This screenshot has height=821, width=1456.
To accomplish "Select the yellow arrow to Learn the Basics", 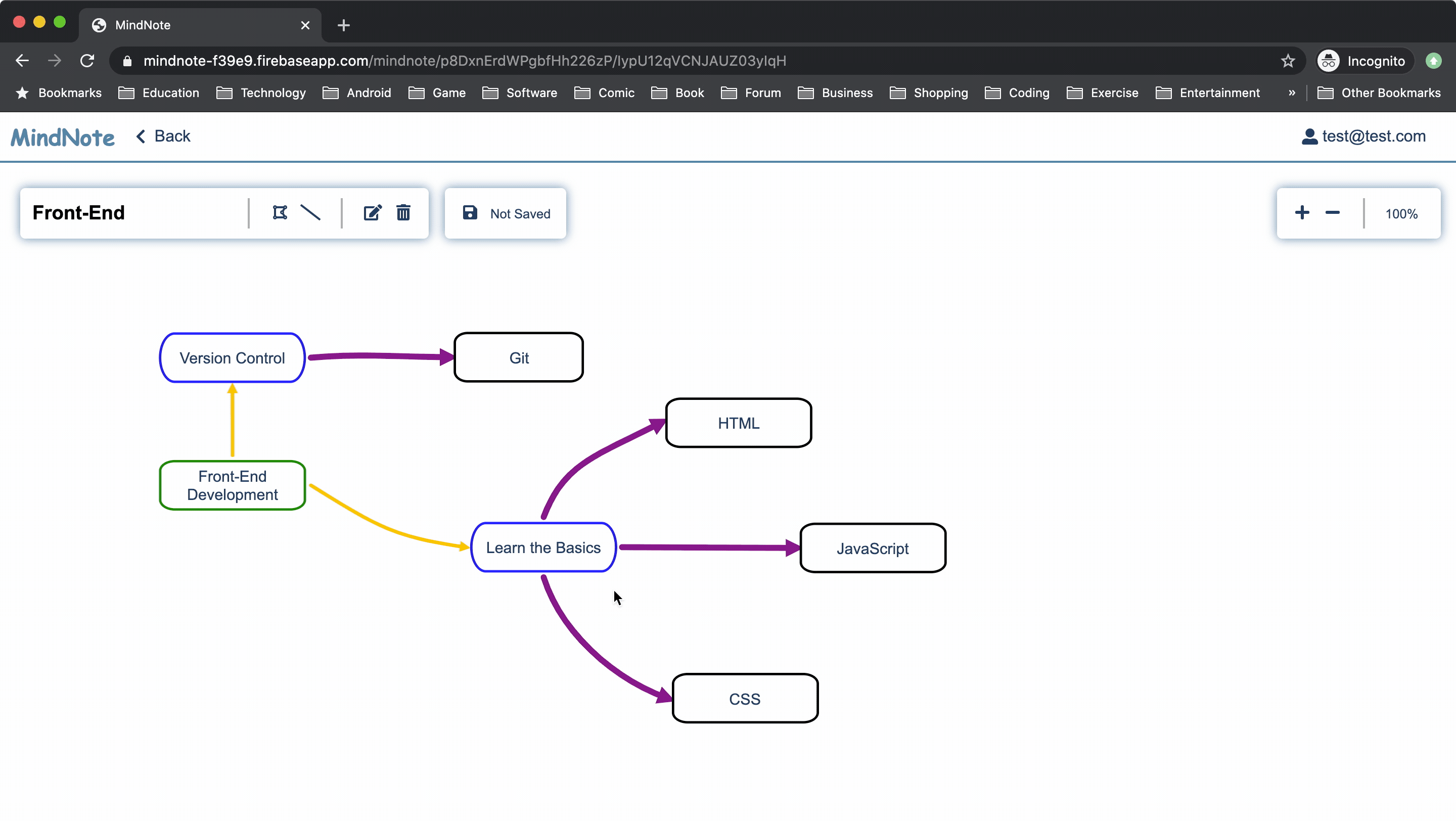I will click(390, 529).
